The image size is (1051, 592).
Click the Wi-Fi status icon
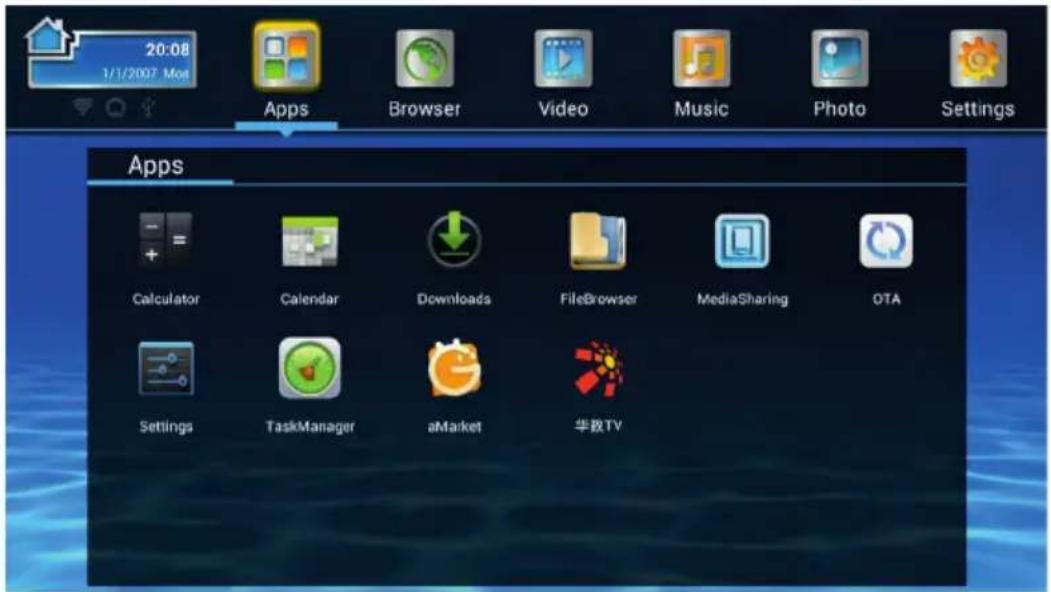point(82,106)
